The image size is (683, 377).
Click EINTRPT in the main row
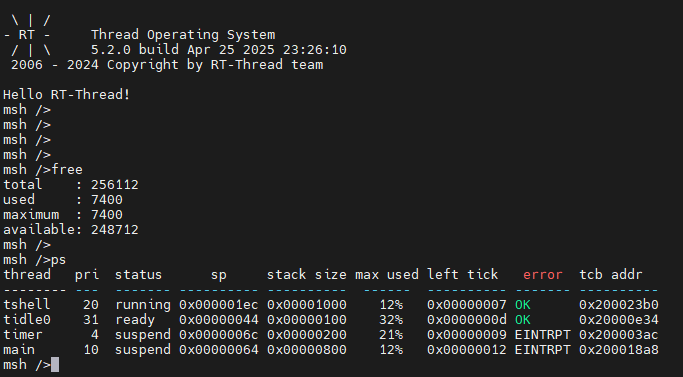(x=543, y=350)
